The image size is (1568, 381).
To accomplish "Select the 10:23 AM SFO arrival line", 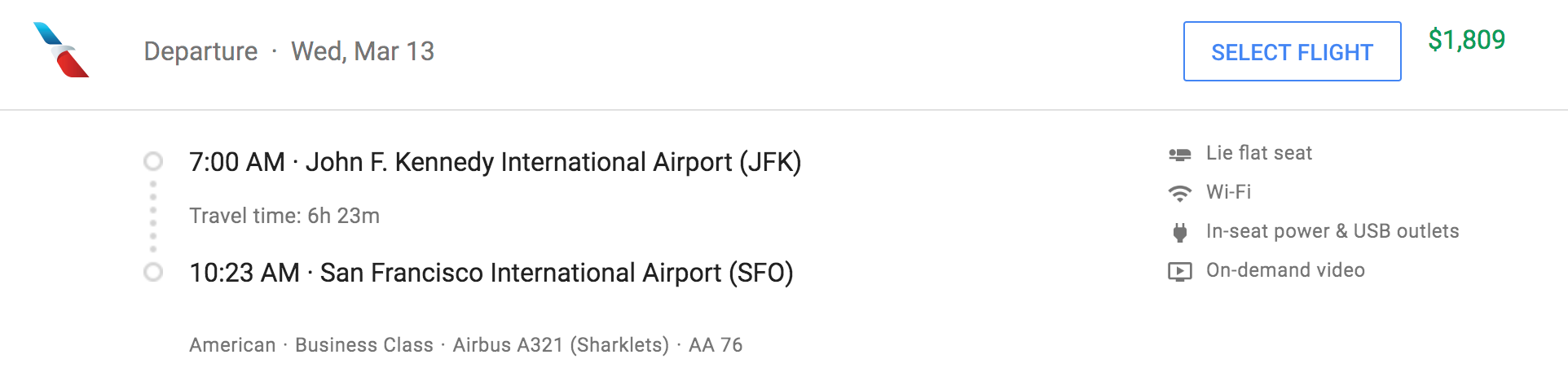I will (x=491, y=273).
